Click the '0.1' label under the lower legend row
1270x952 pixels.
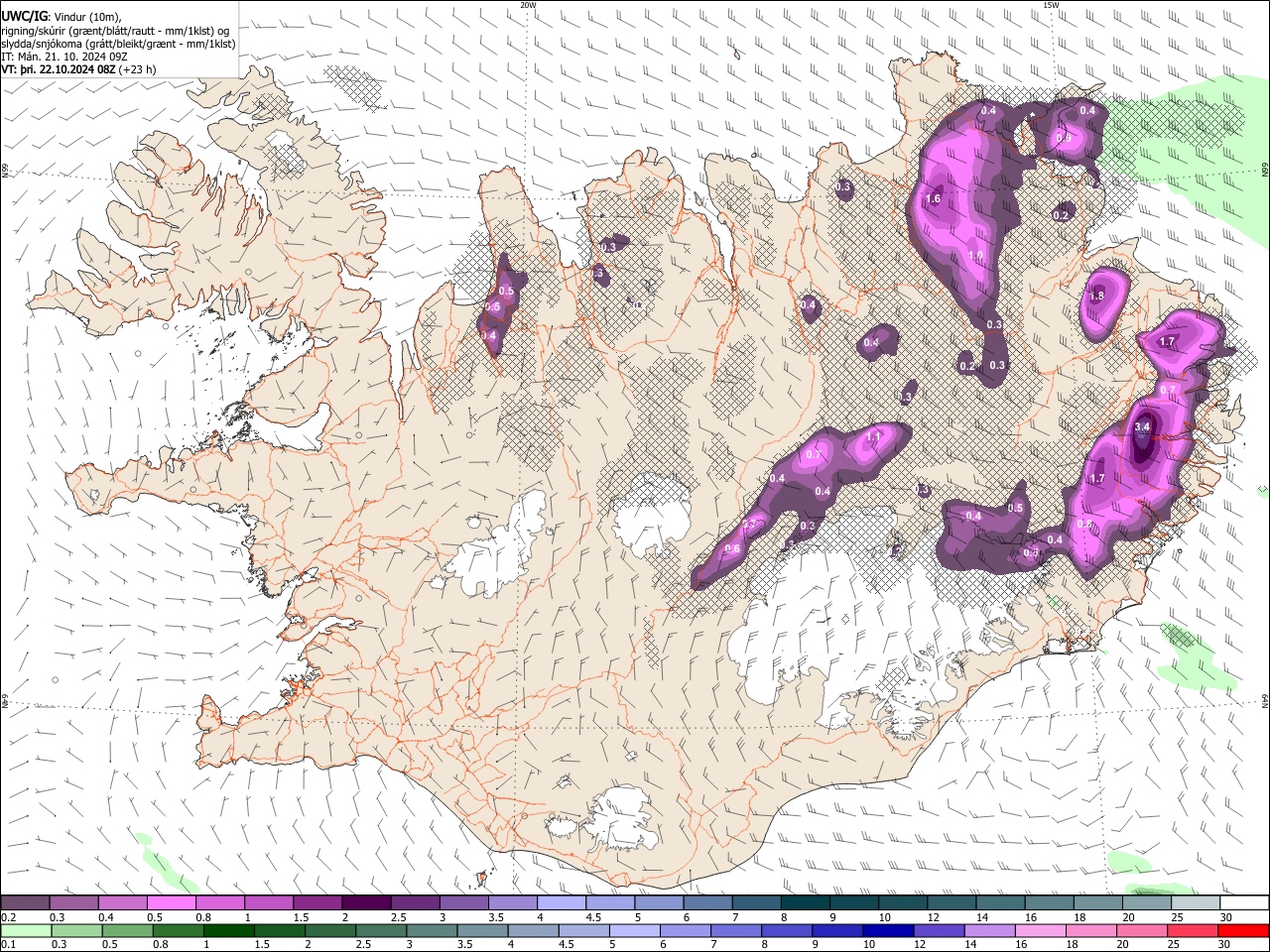coord(7,944)
